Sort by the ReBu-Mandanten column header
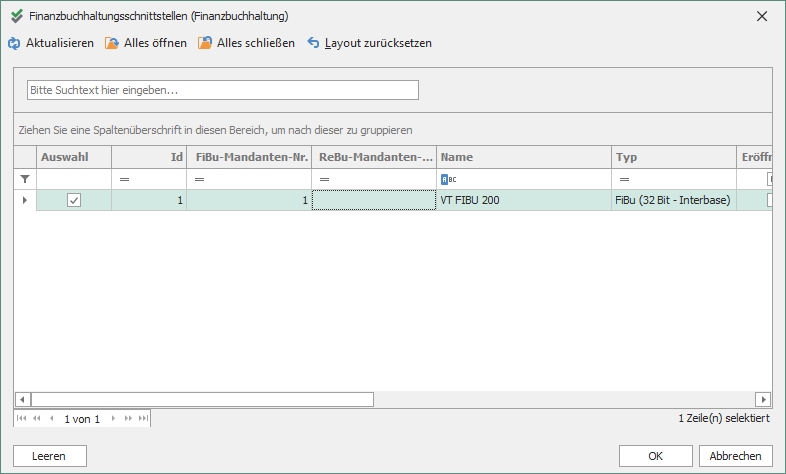The width and height of the screenshot is (786, 474). (374, 157)
